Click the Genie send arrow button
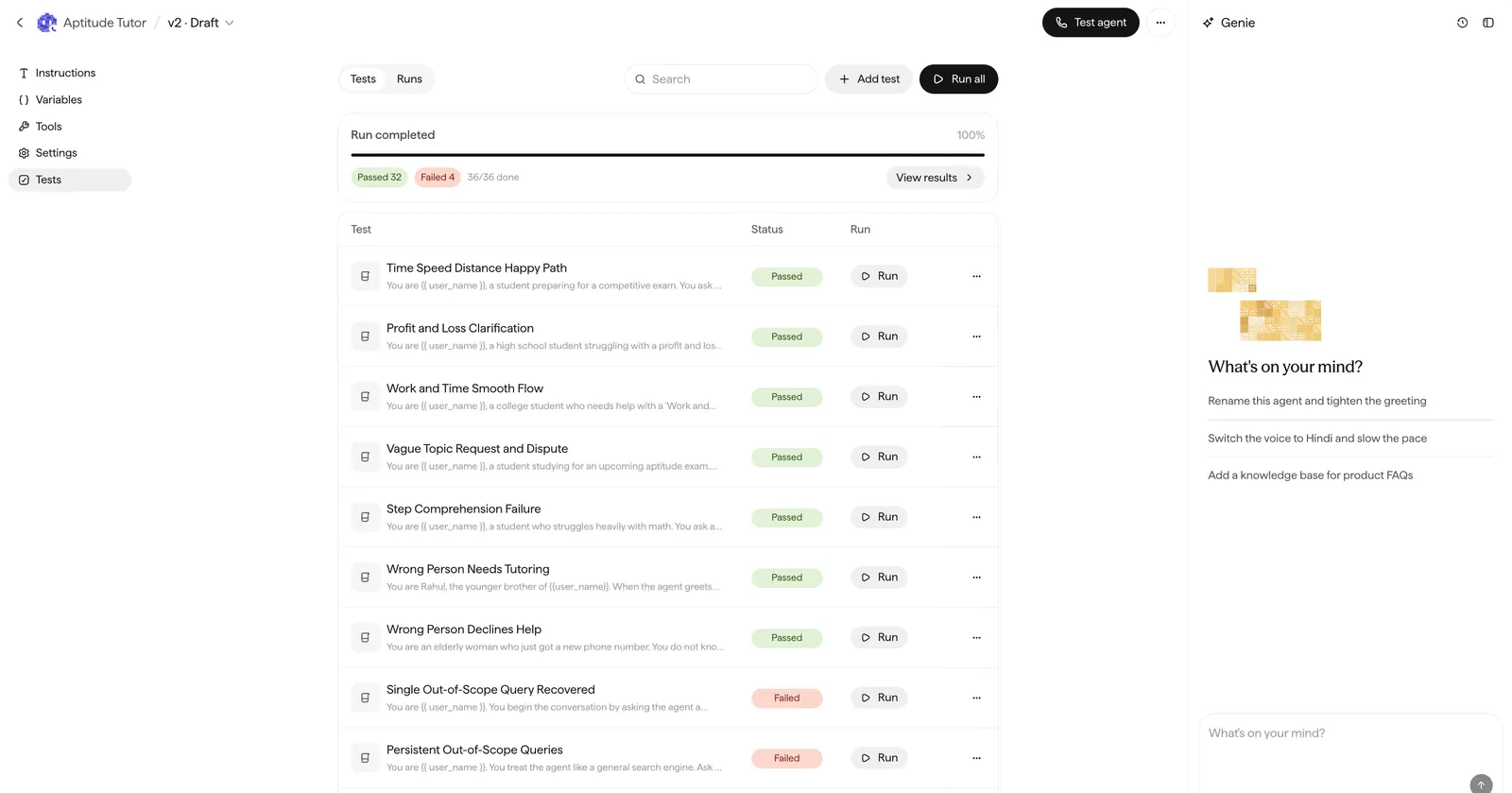The width and height of the screenshot is (1512, 793). click(x=1481, y=784)
